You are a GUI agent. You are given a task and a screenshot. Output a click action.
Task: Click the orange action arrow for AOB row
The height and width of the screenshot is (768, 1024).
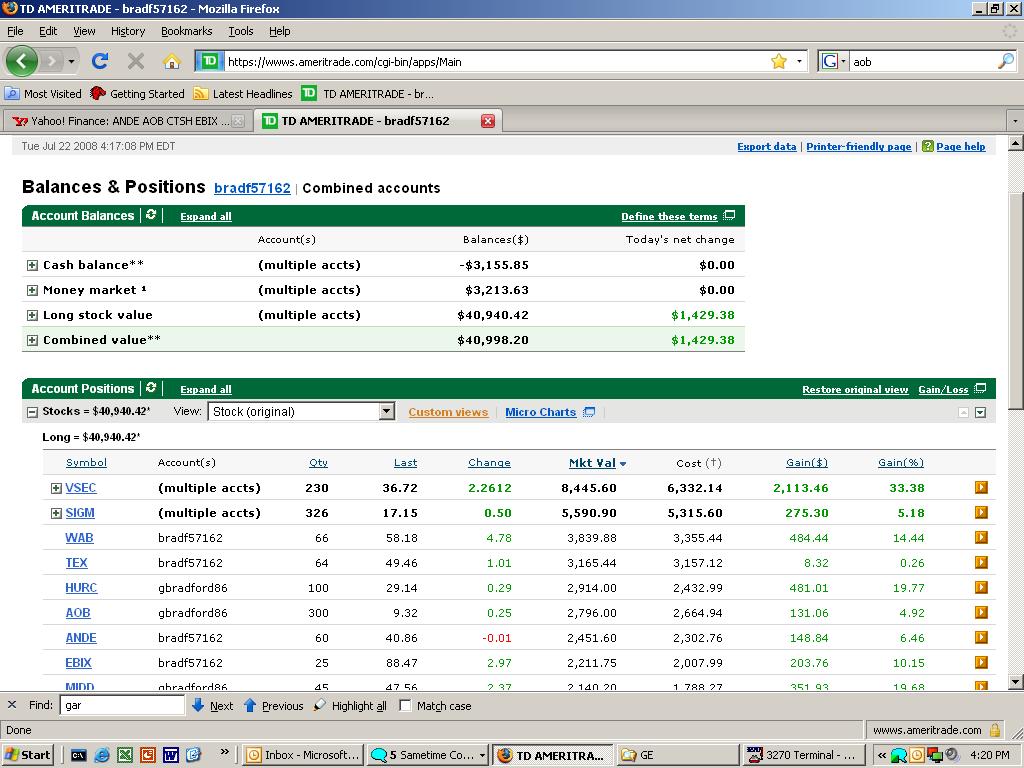point(981,613)
